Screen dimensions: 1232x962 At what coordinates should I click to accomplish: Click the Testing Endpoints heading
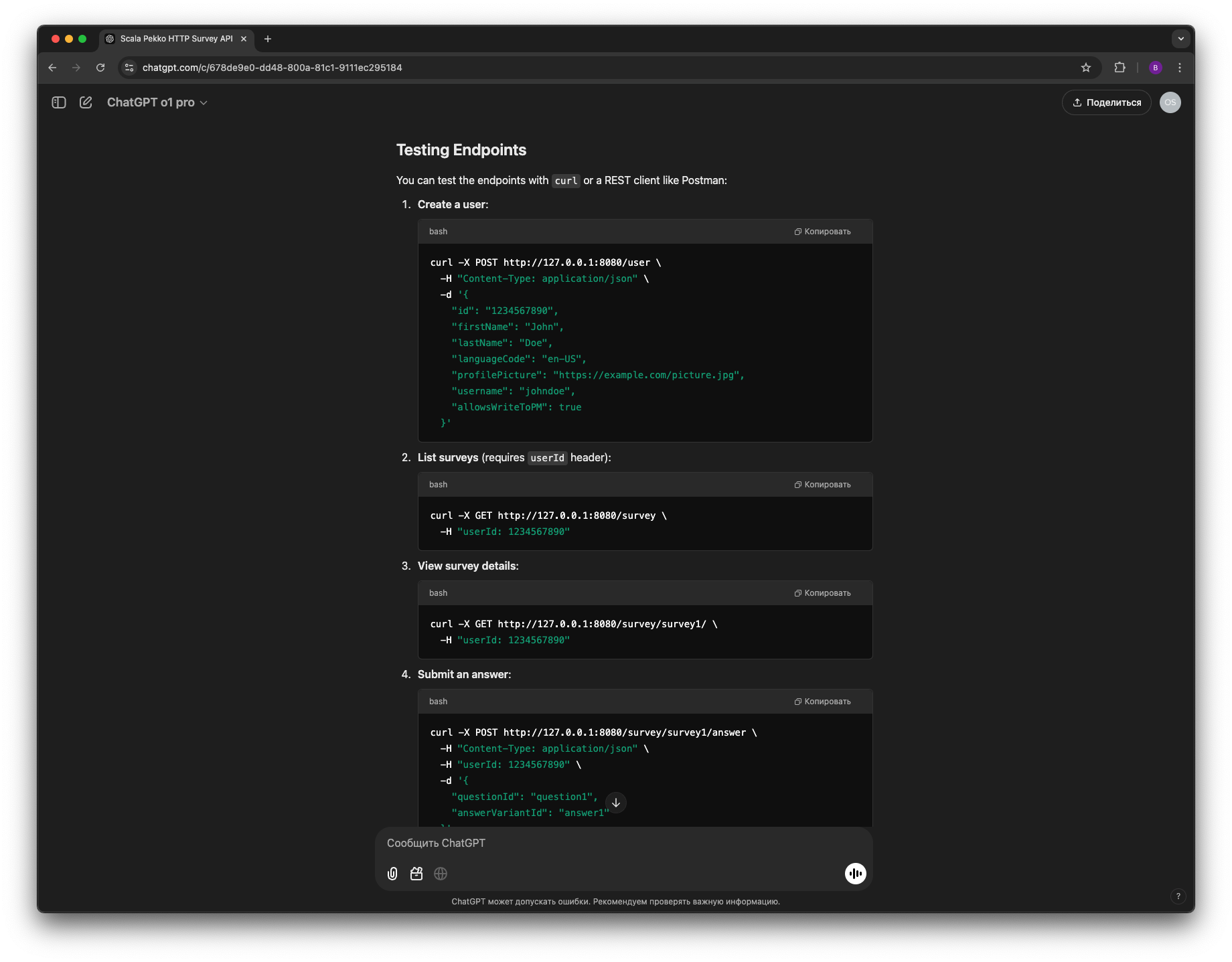(461, 150)
